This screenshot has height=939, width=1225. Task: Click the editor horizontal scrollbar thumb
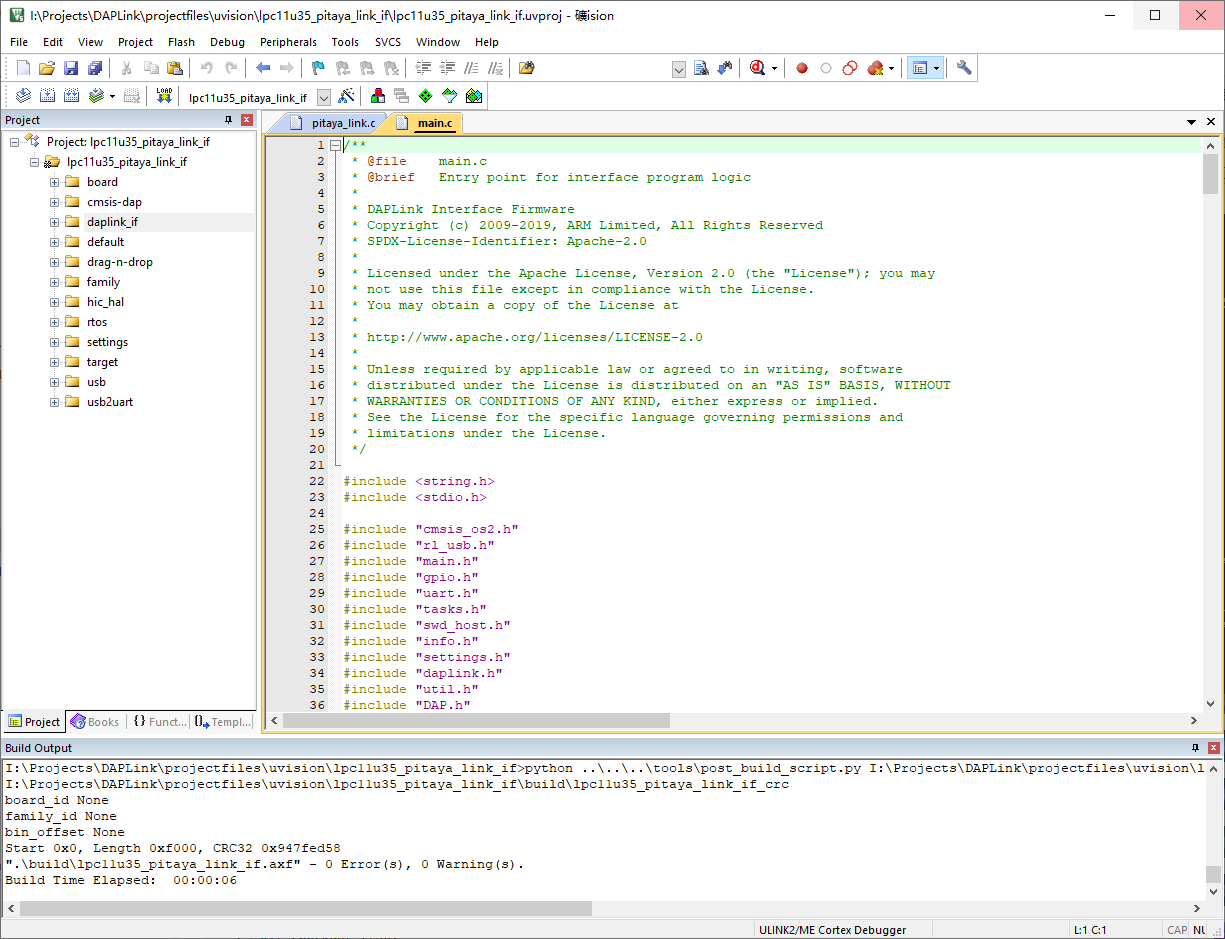[476, 720]
